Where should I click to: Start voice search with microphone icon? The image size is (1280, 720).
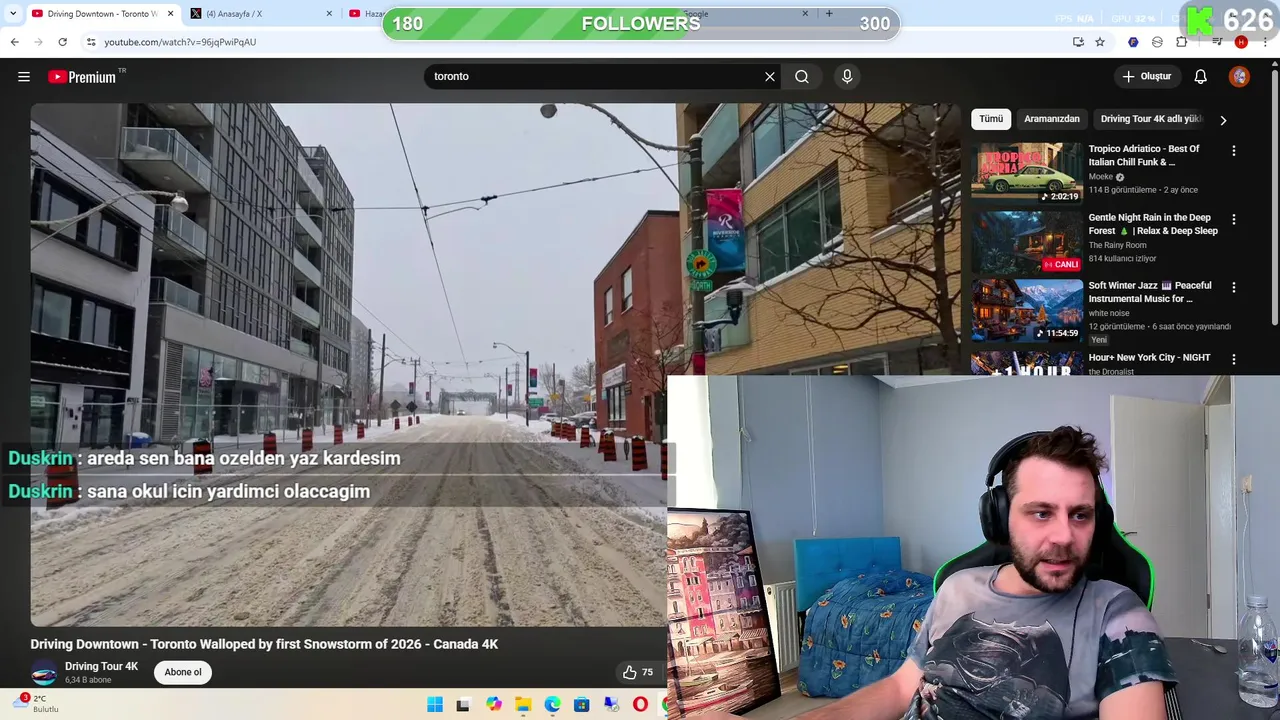pyautogui.click(x=847, y=76)
